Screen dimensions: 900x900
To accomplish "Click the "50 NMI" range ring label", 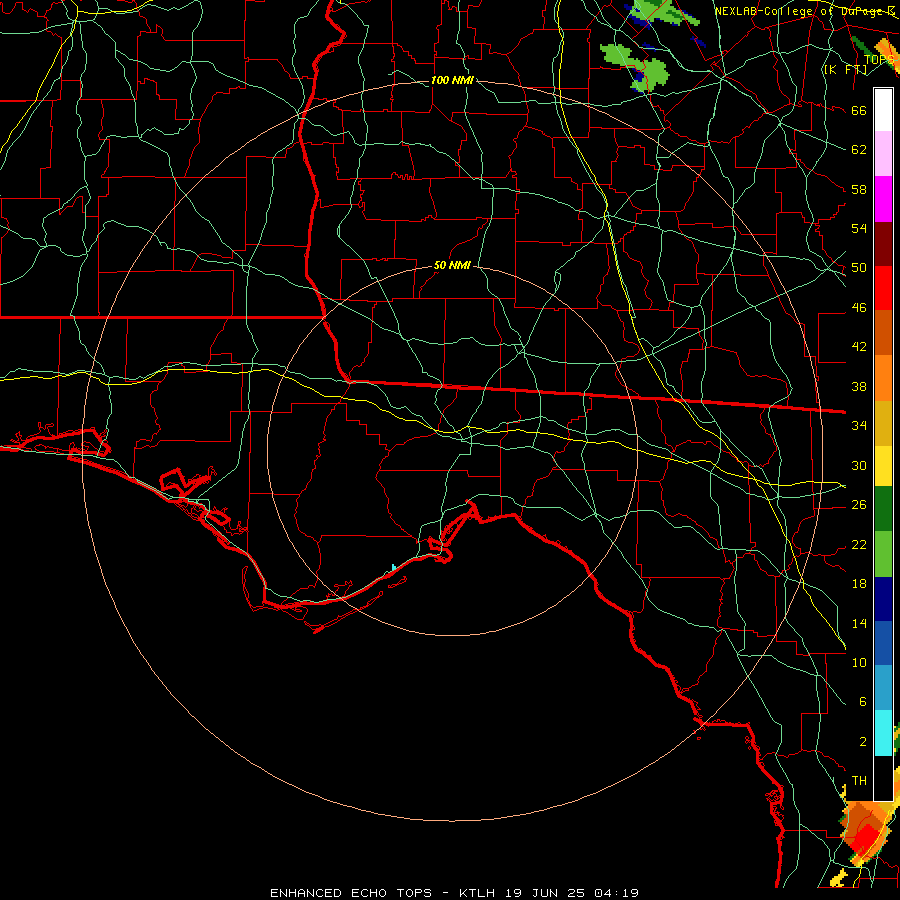I will tap(452, 265).
